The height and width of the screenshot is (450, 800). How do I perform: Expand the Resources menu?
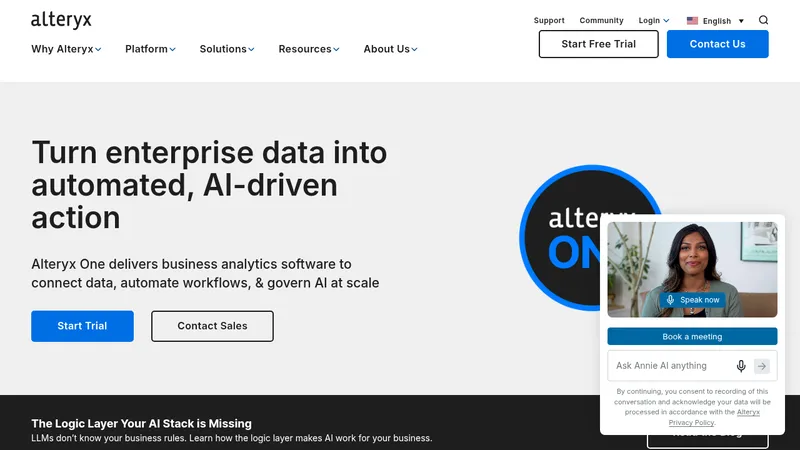point(309,49)
